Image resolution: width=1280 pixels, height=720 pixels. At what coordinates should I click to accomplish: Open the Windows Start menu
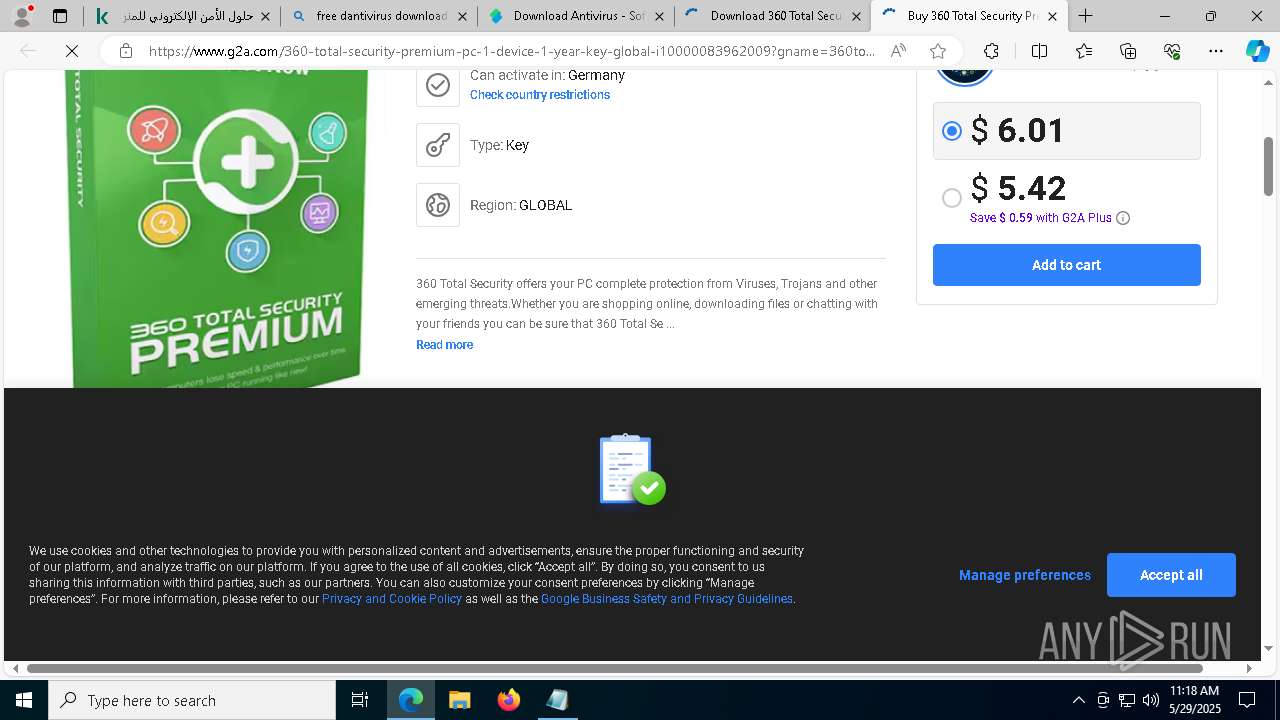pyautogui.click(x=24, y=700)
